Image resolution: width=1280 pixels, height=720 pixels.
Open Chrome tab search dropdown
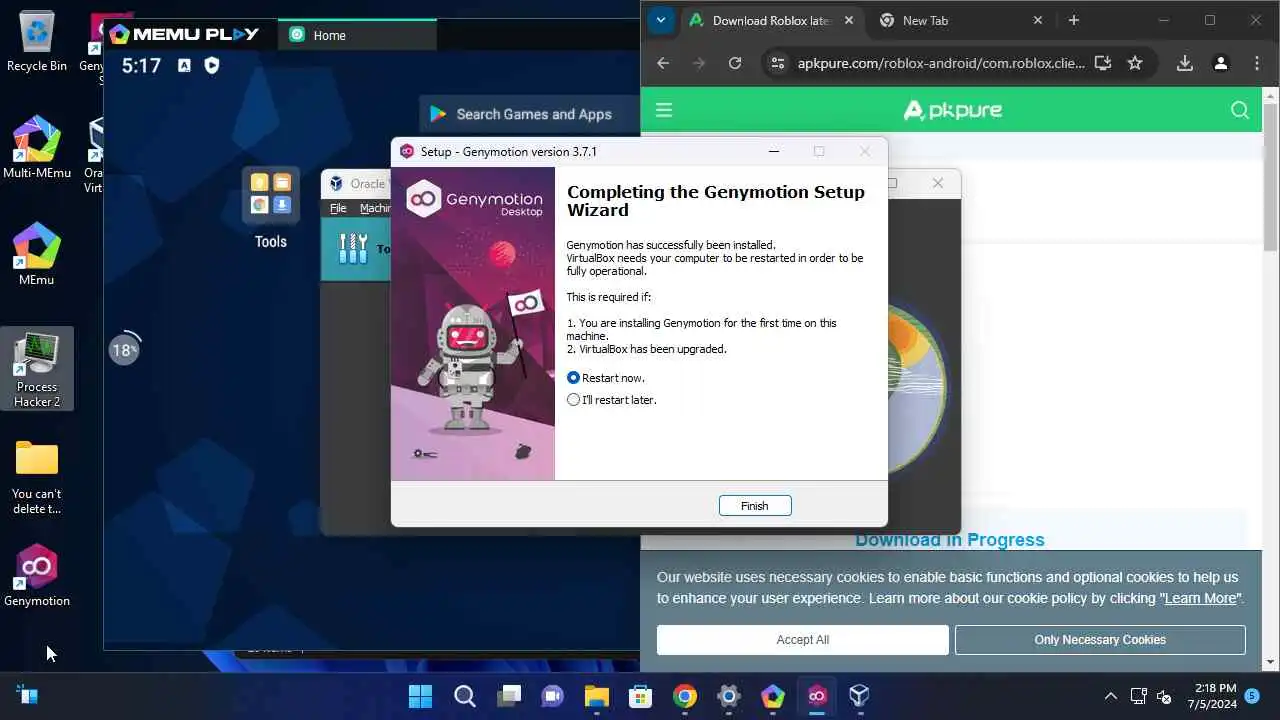661,20
